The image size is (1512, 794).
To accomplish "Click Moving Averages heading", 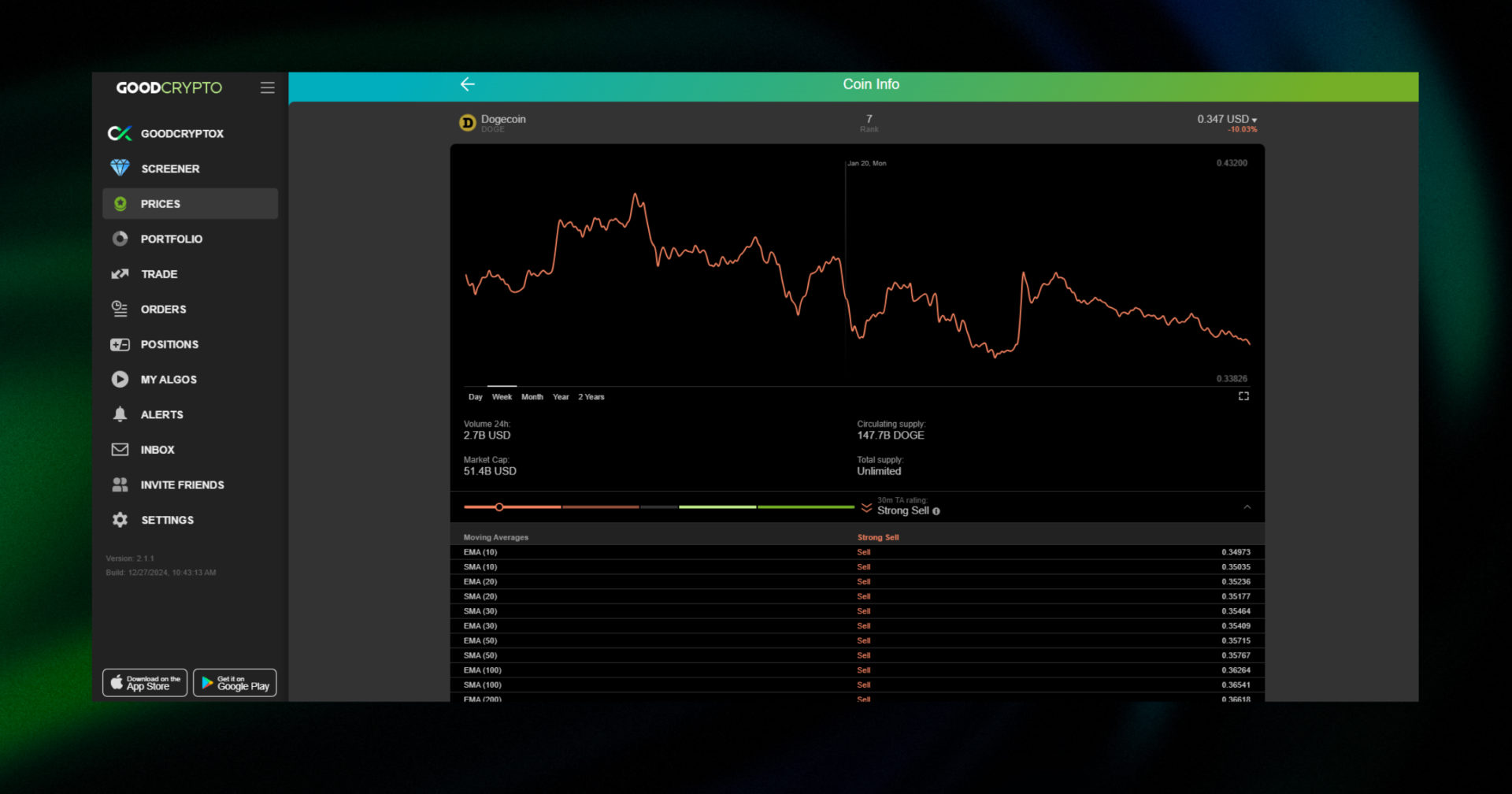I will 496,537.
